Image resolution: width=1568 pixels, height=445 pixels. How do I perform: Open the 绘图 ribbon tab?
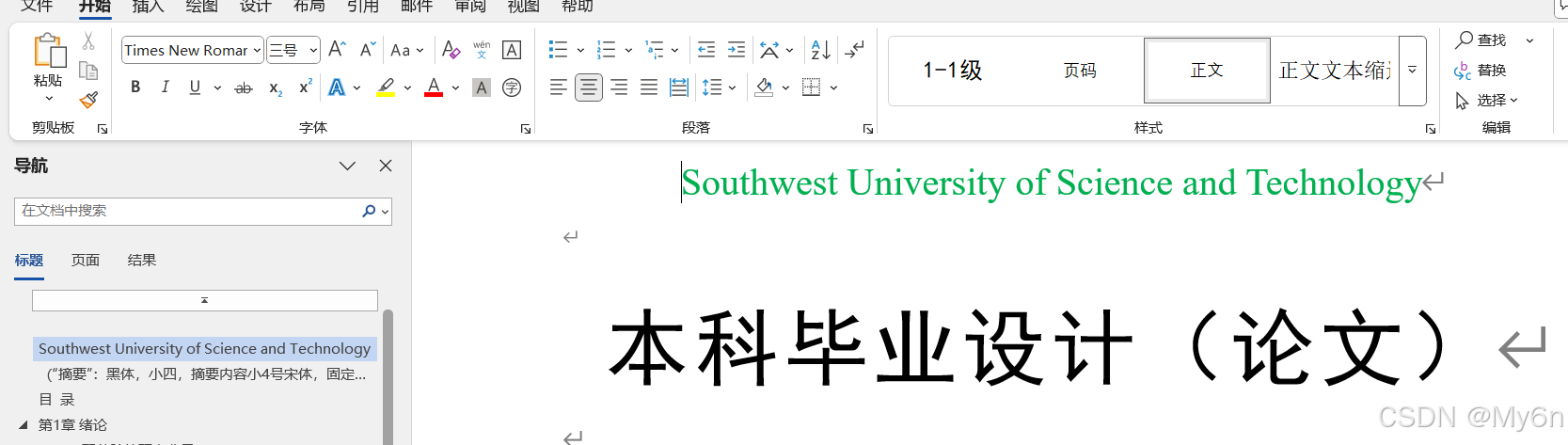coord(202,7)
